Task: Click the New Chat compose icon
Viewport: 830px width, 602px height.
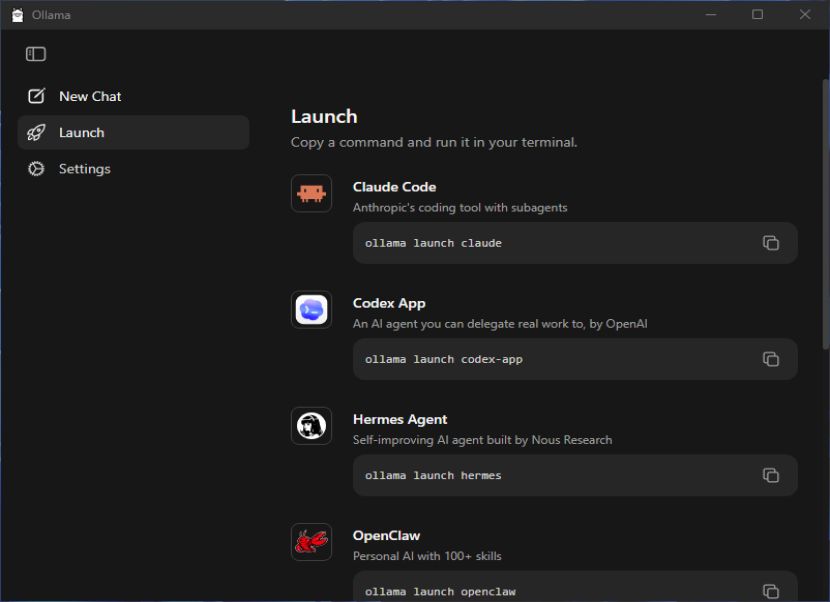Action: (37, 96)
